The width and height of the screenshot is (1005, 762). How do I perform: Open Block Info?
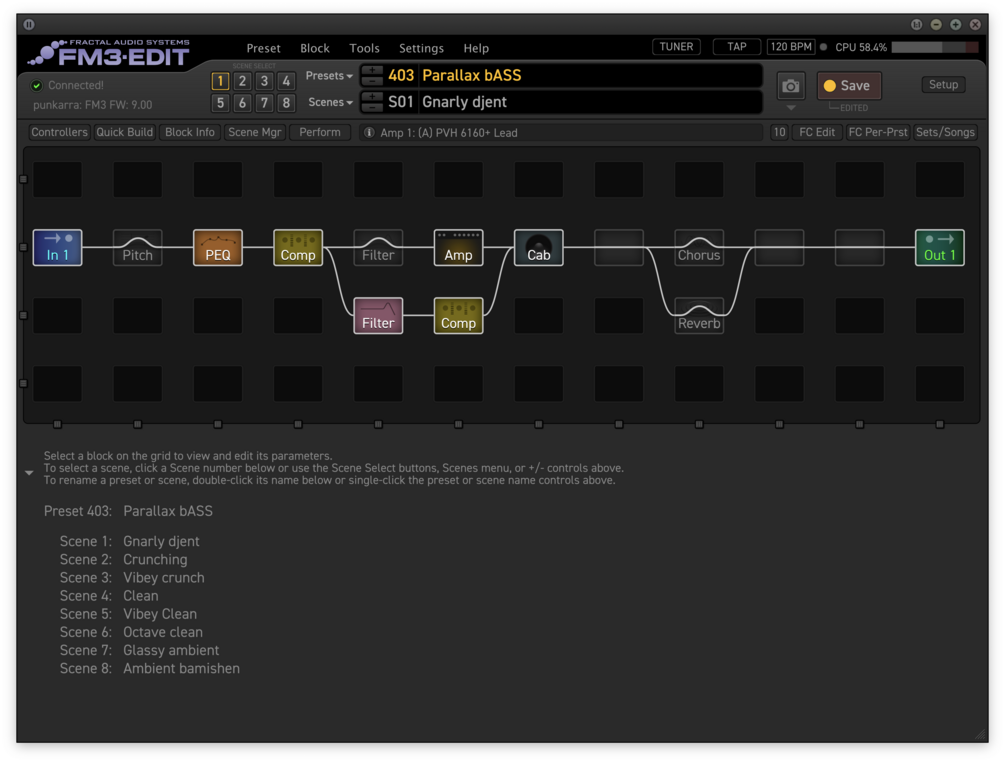tap(190, 132)
